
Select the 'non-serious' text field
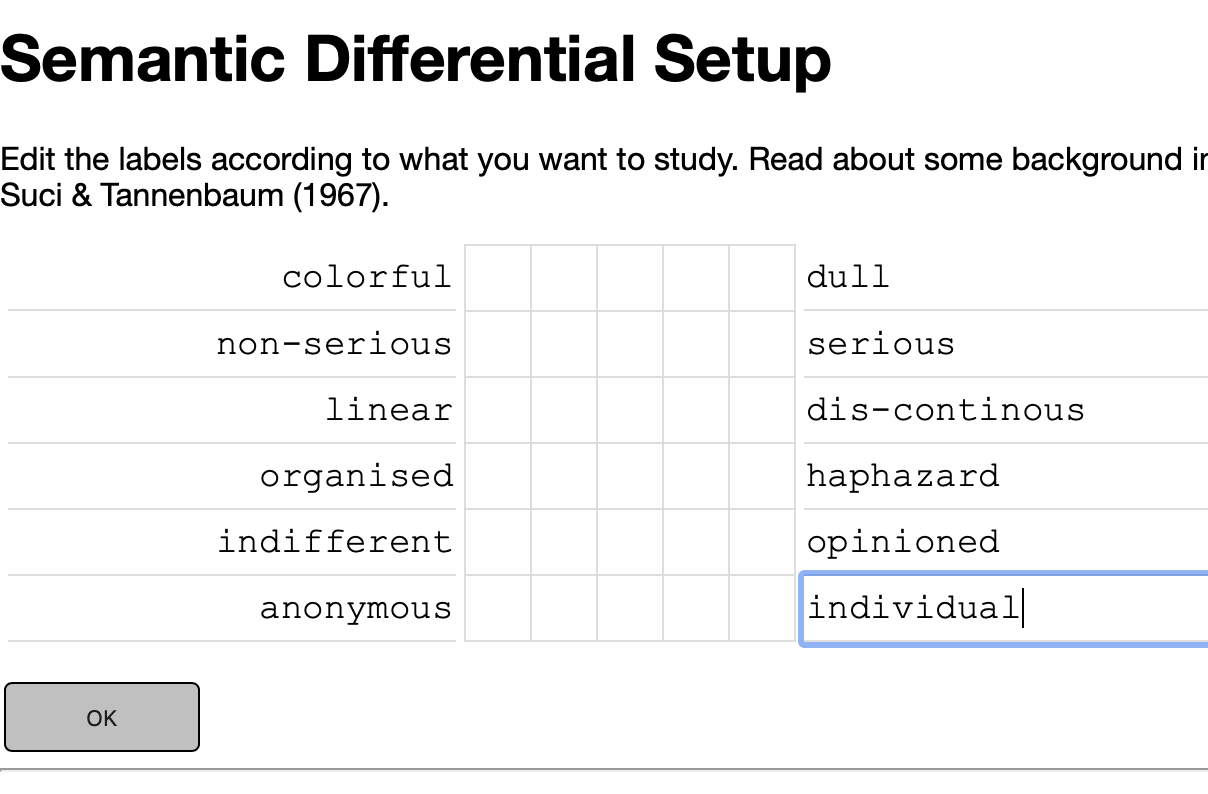[335, 343]
